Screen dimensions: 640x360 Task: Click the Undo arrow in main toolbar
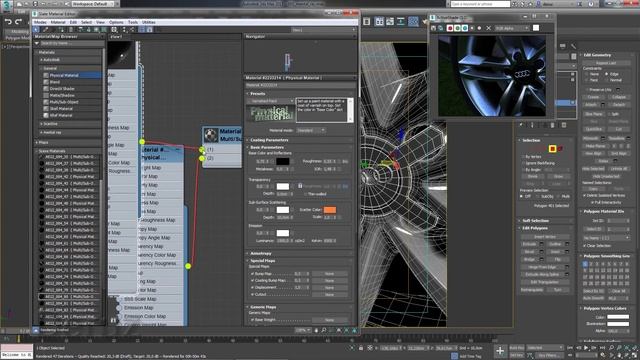[x=8, y=22]
